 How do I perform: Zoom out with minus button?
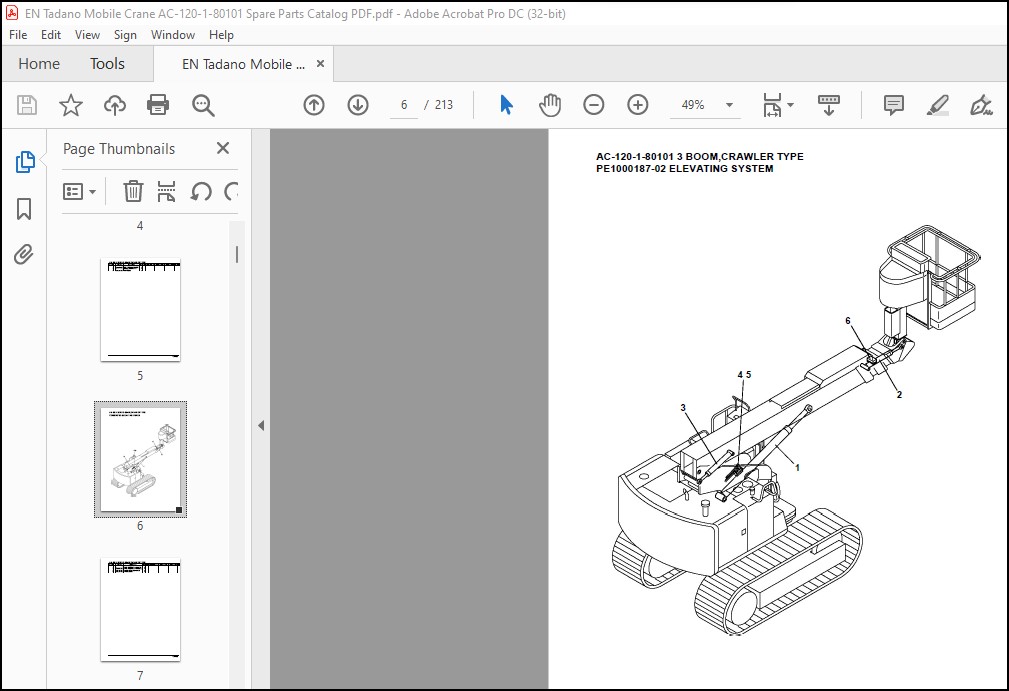click(593, 105)
